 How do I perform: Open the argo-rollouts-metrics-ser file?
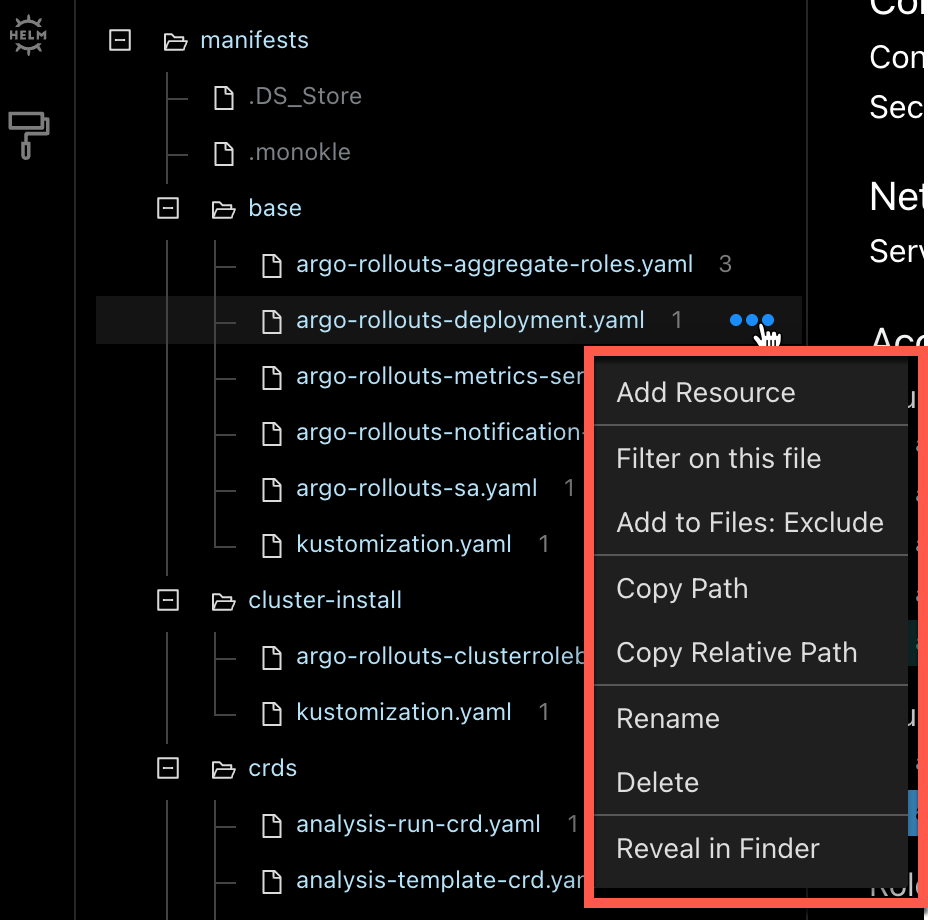[x=440, y=377]
